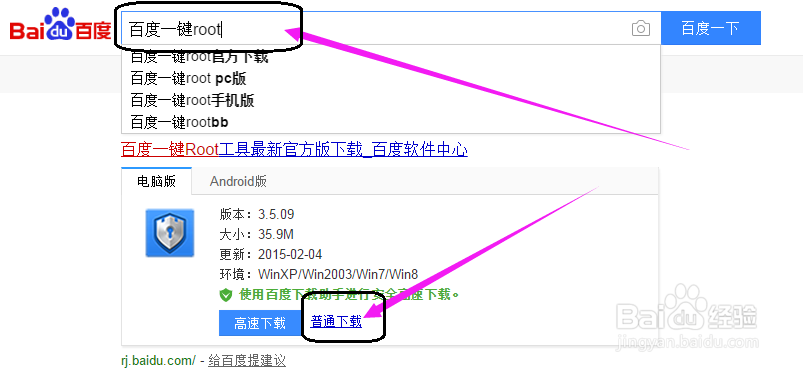This screenshot has height=370, width=803.
Task: Click the green security shield icon
Action: pos(226,295)
